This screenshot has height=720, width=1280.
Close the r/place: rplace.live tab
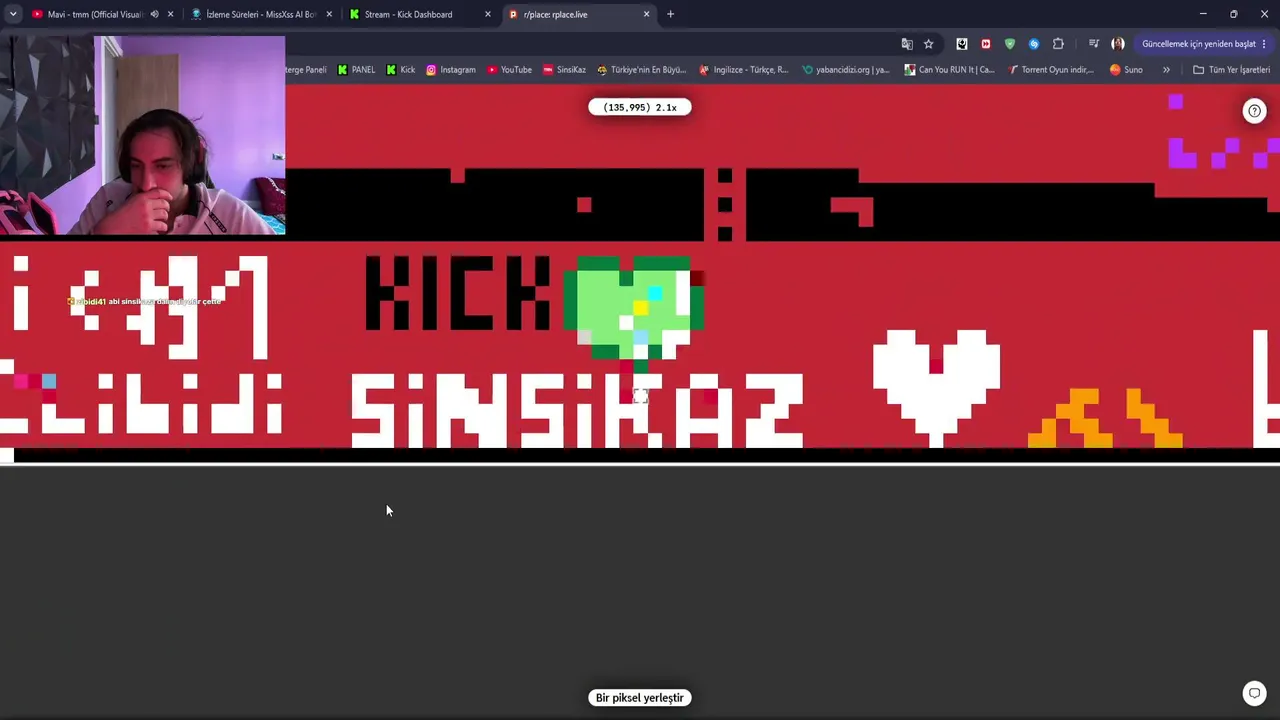click(646, 14)
